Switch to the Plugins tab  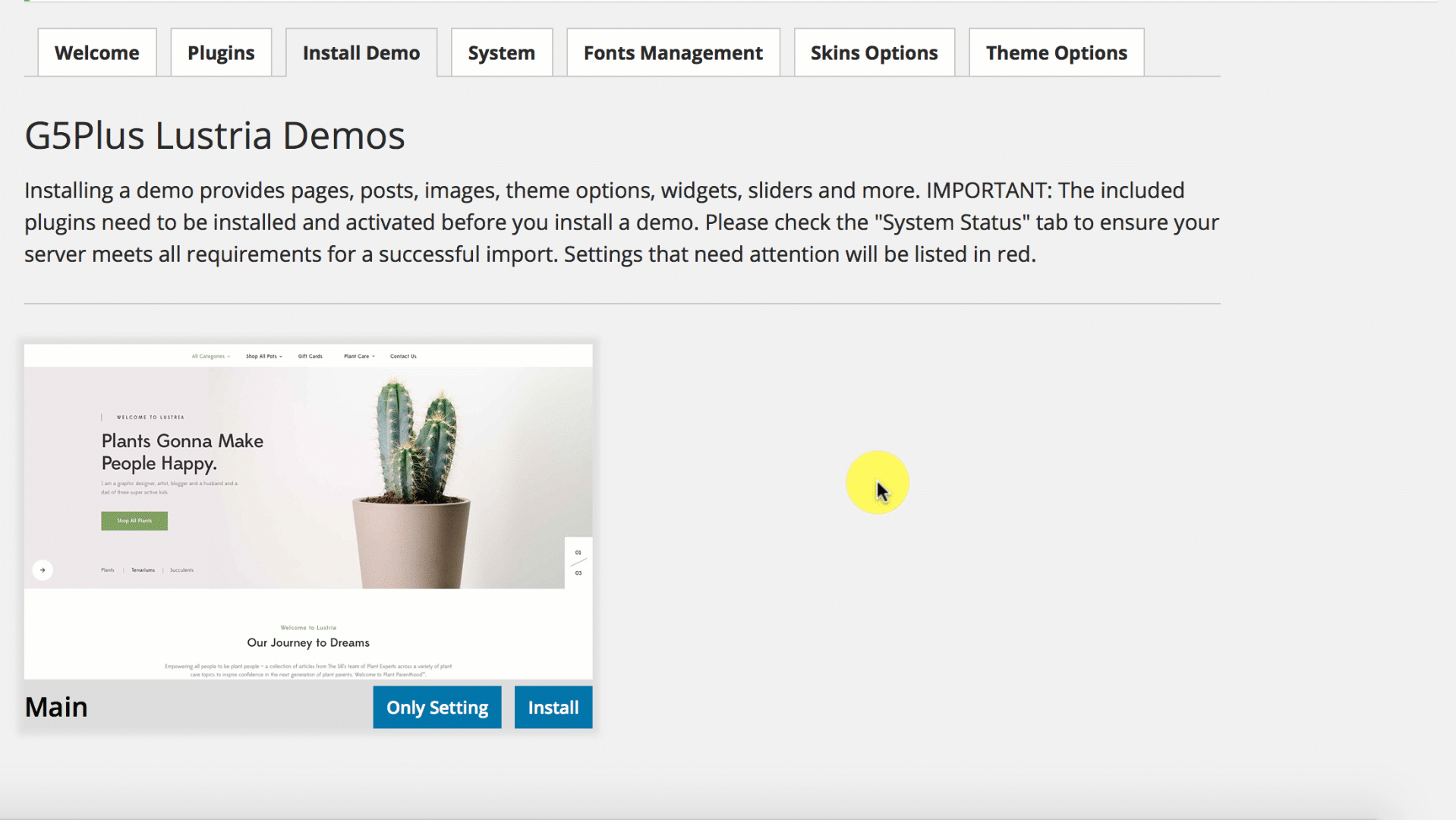221,52
